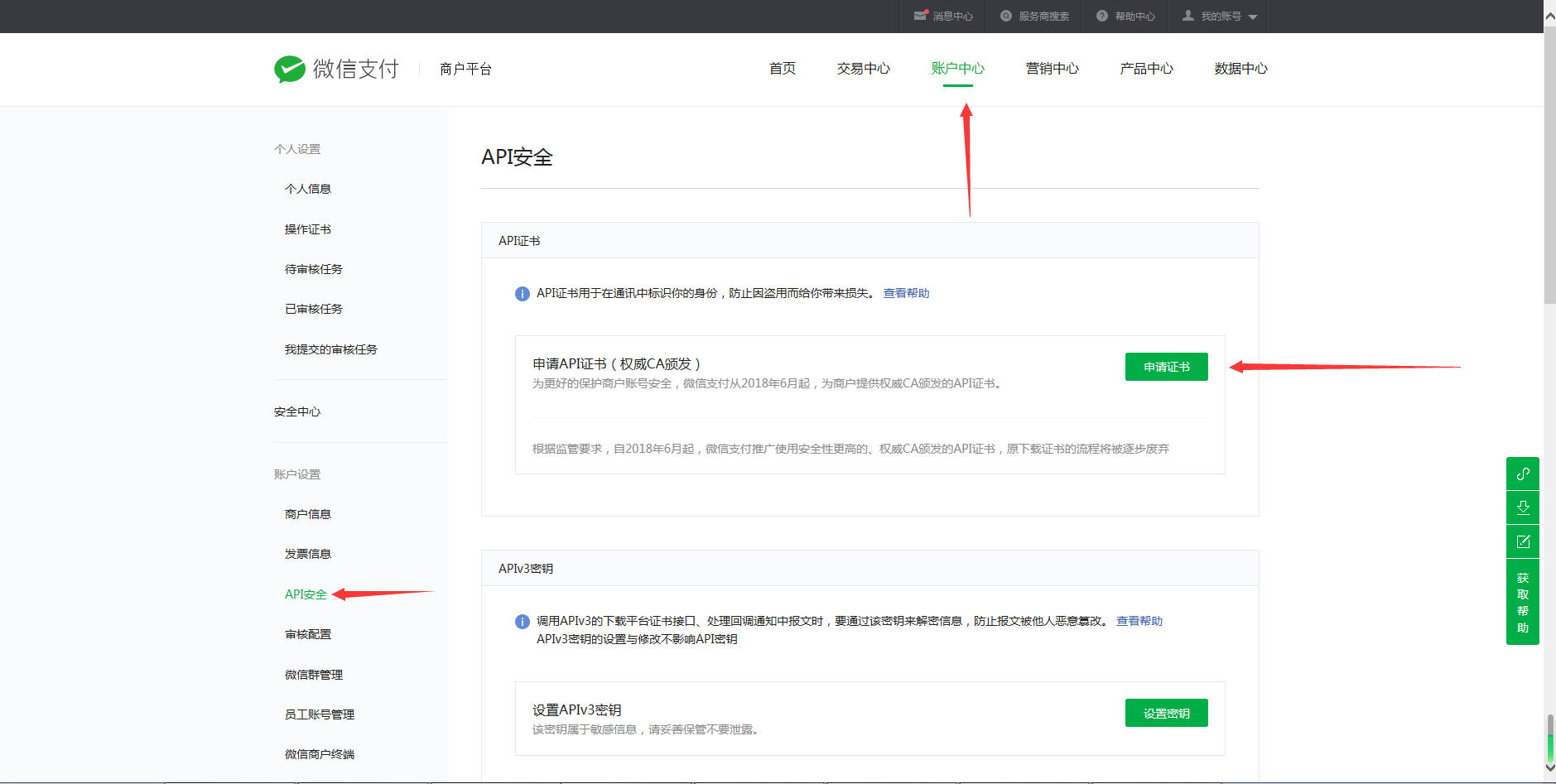This screenshot has height=784, width=1556.
Task: Open 微信商户终端 in sidebar
Action: click(320, 754)
